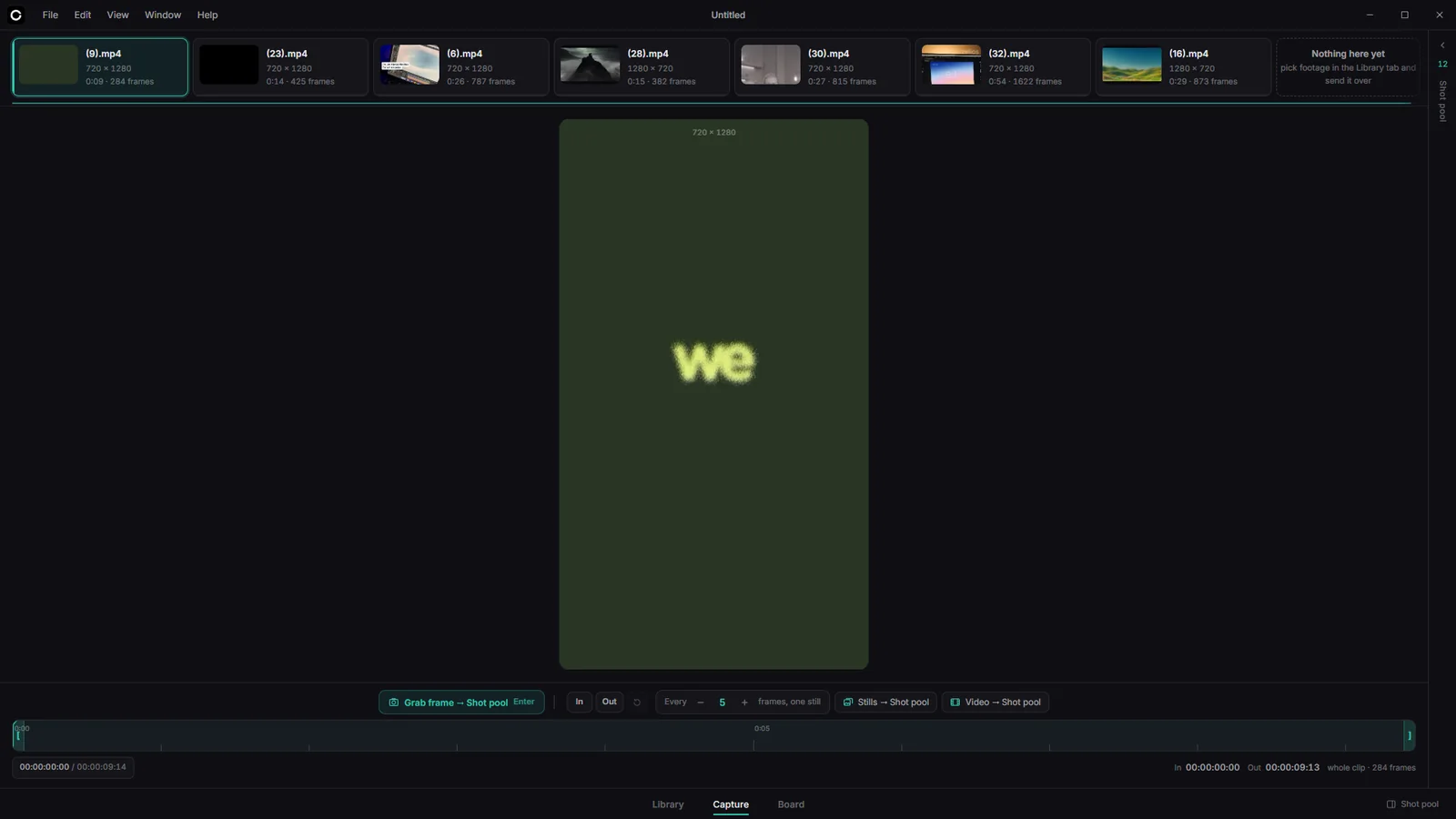Decrease the frames interval with minus
The height and width of the screenshot is (819, 1456).
click(x=701, y=703)
